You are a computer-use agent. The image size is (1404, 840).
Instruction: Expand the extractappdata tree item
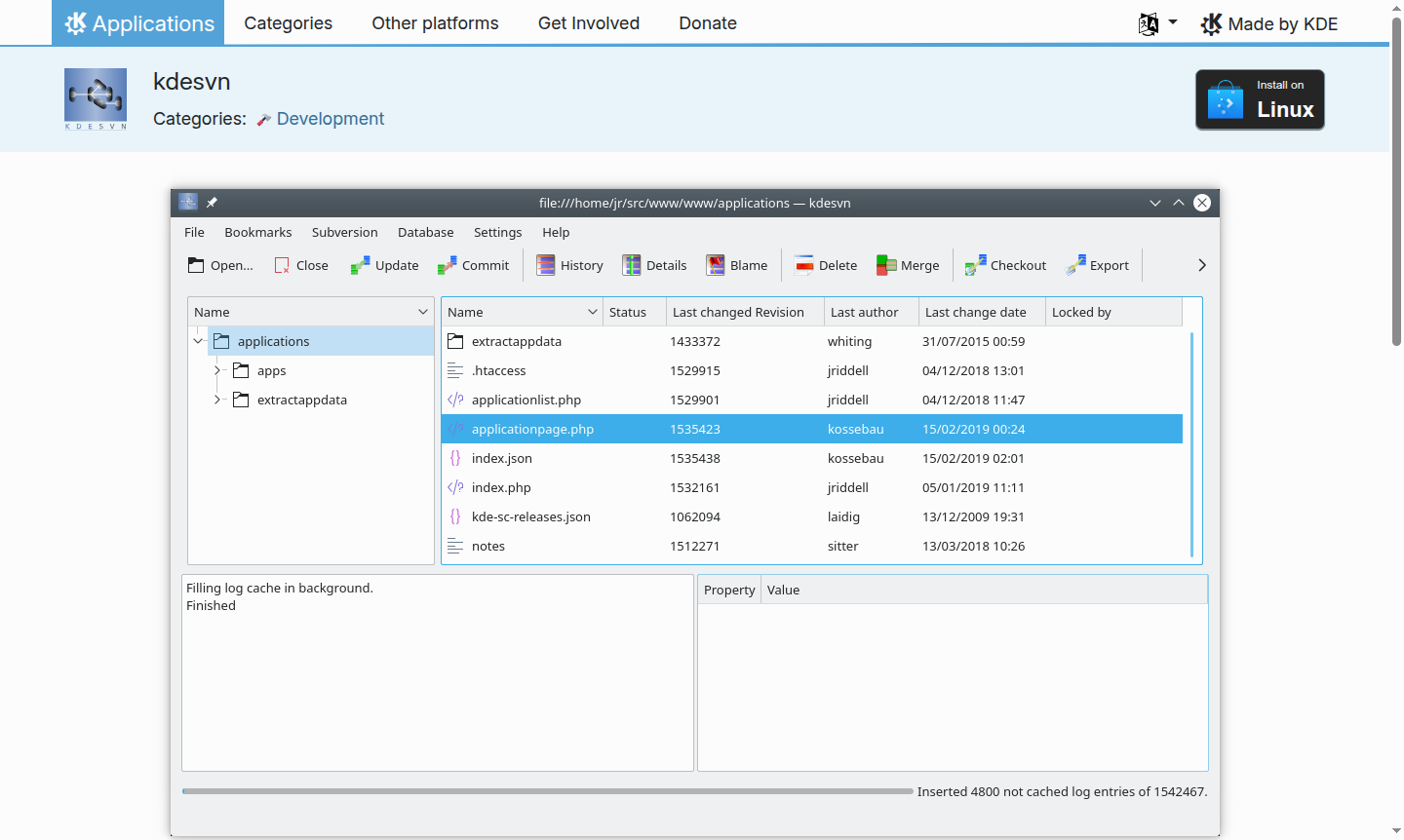tap(216, 400)
